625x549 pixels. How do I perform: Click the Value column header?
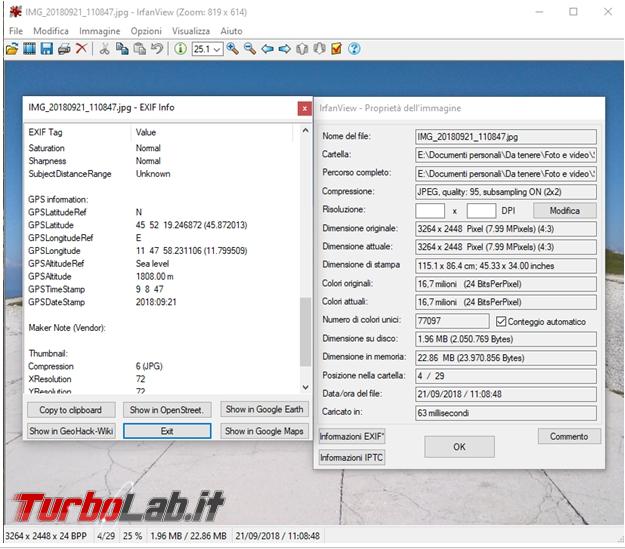213,132
